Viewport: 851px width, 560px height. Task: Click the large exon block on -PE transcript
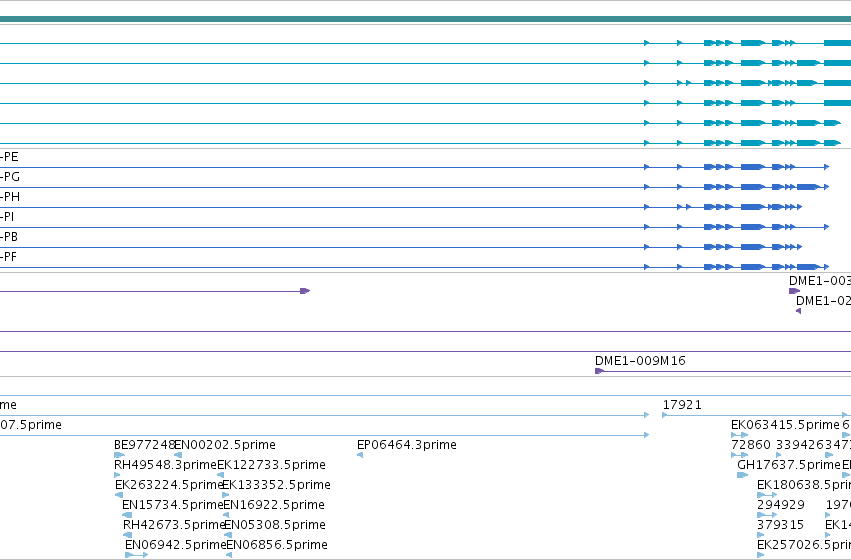[752, 167]
